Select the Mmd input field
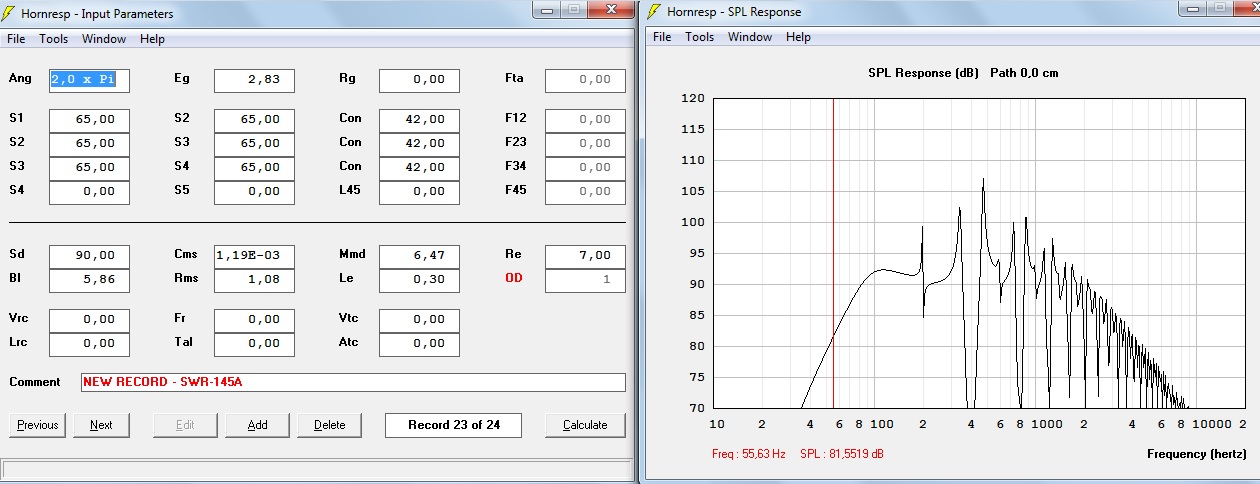This screenshot has width=1260, height=484. [x=419, y=256]
